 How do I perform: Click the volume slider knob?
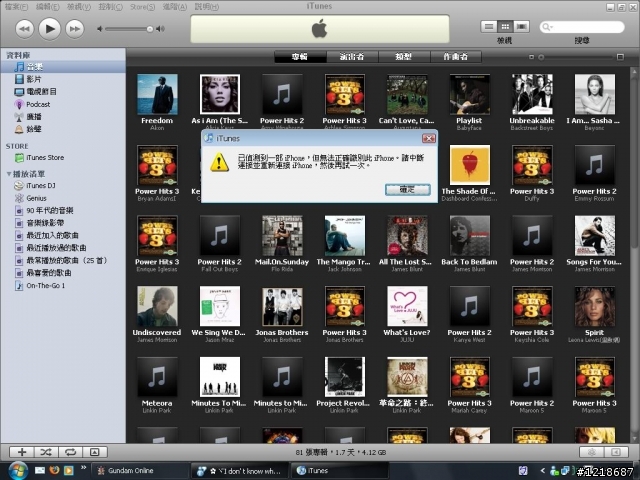point(150,29)
